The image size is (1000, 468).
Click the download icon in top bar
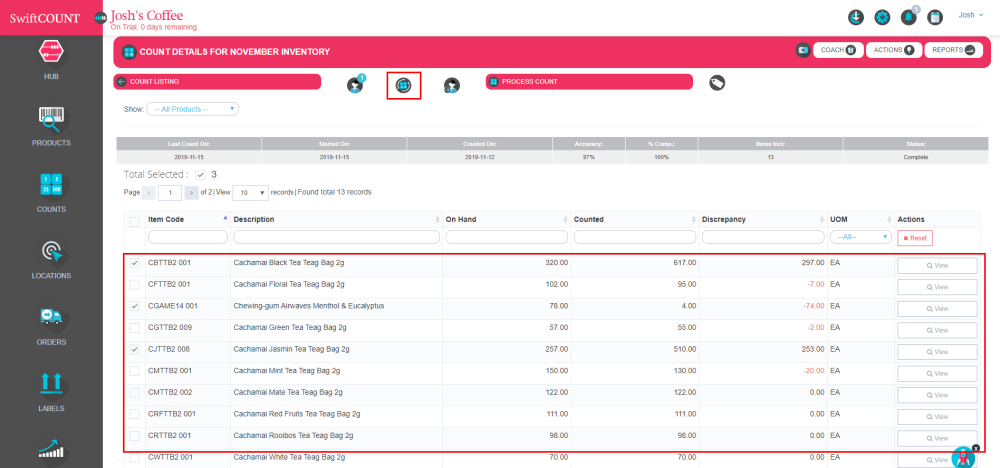click(x=856, y=17)
